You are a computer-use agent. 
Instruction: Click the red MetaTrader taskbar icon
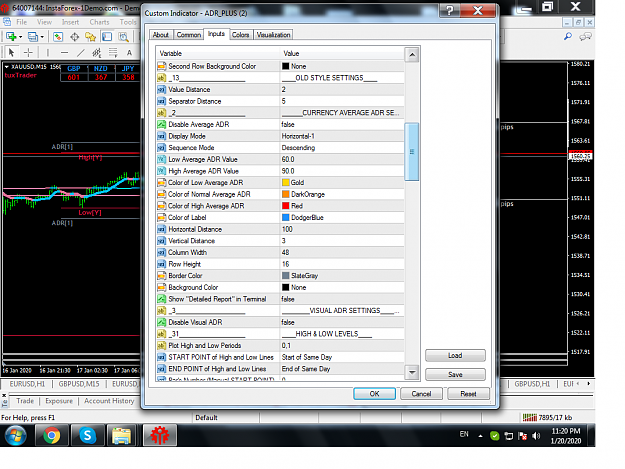(x=159, y=435)
